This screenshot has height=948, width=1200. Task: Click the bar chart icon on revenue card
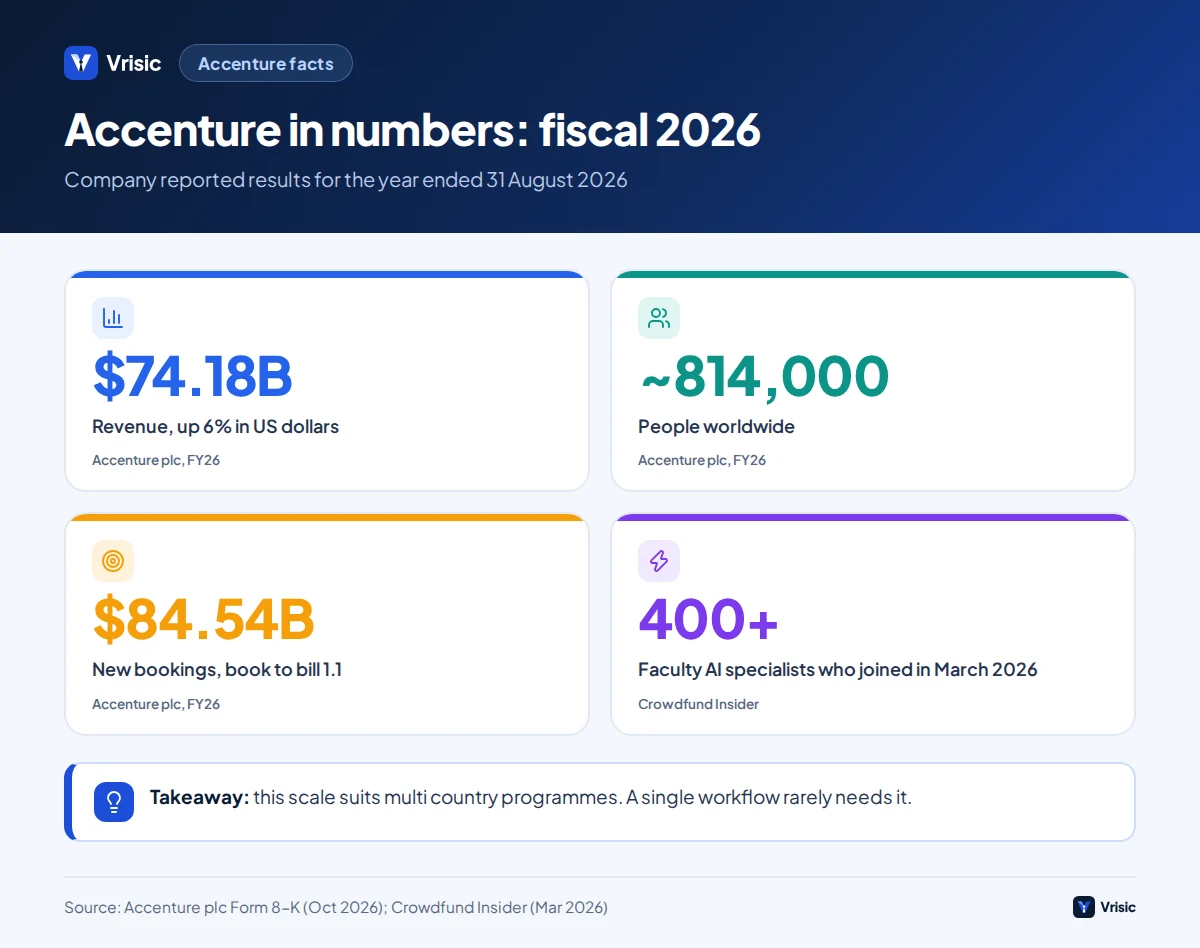click(113, 318)
